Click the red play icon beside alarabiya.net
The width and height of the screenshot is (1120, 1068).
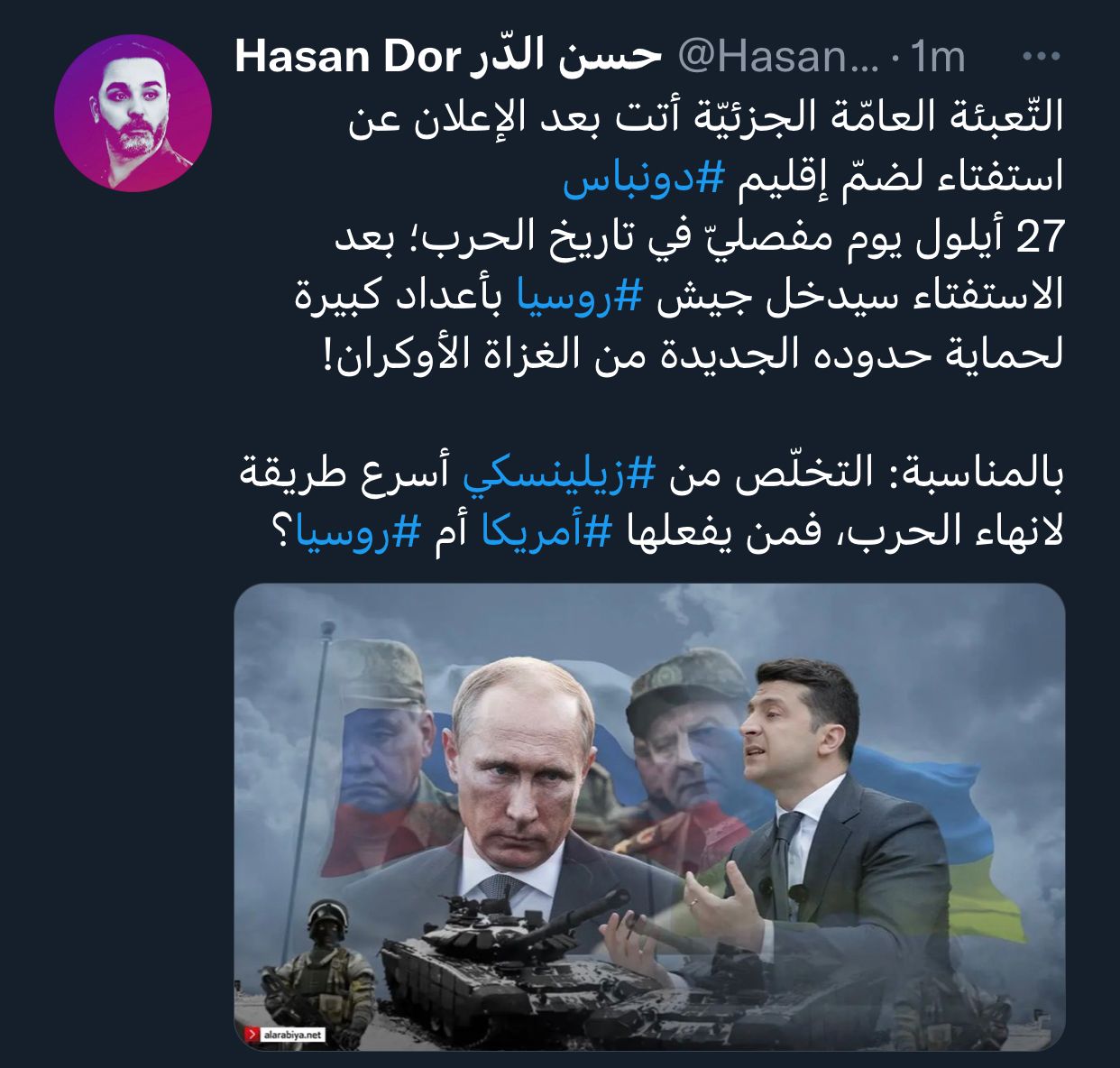pos(251,1035)
